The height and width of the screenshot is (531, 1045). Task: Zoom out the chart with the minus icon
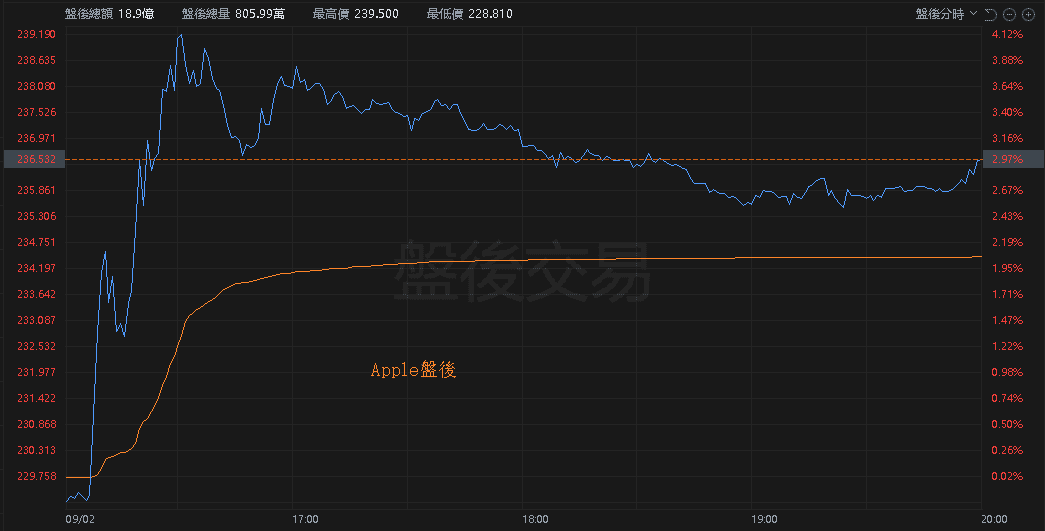point(1009,14)
